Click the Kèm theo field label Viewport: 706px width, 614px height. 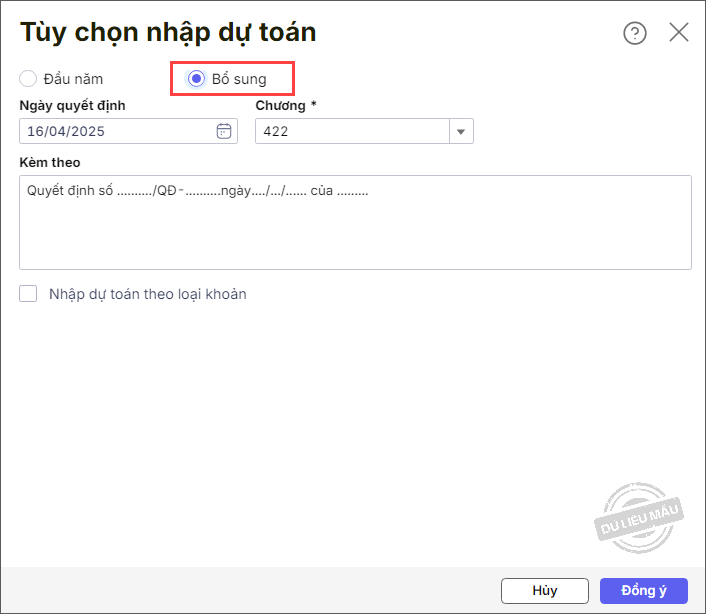50,163
